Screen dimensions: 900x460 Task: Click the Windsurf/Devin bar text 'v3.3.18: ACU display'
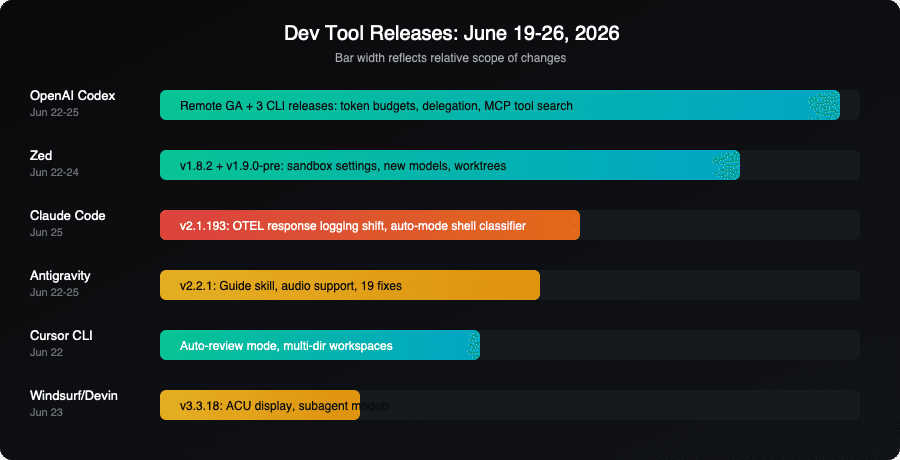pyautogui.click(x=237, y=406)
